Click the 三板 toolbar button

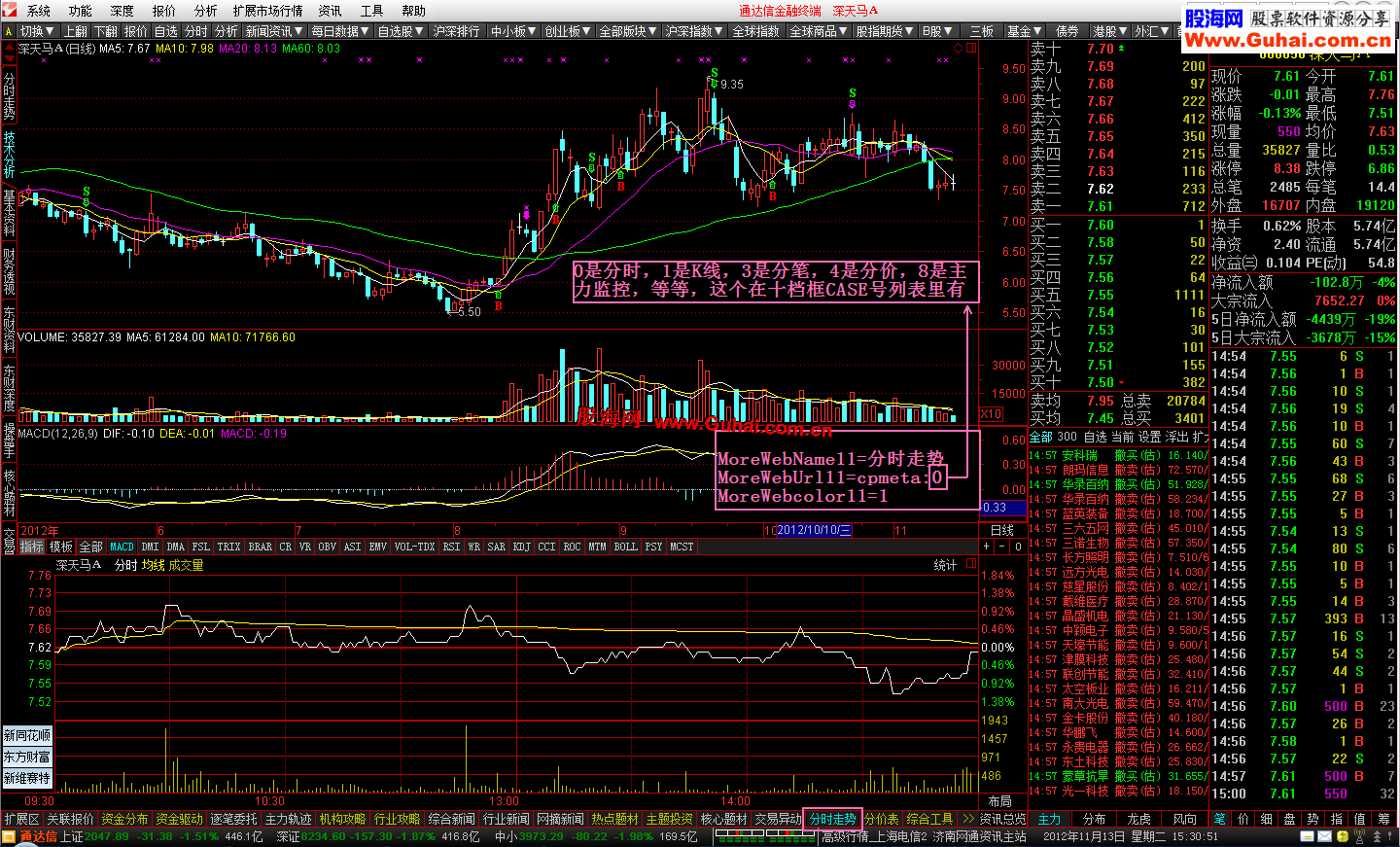982,31
